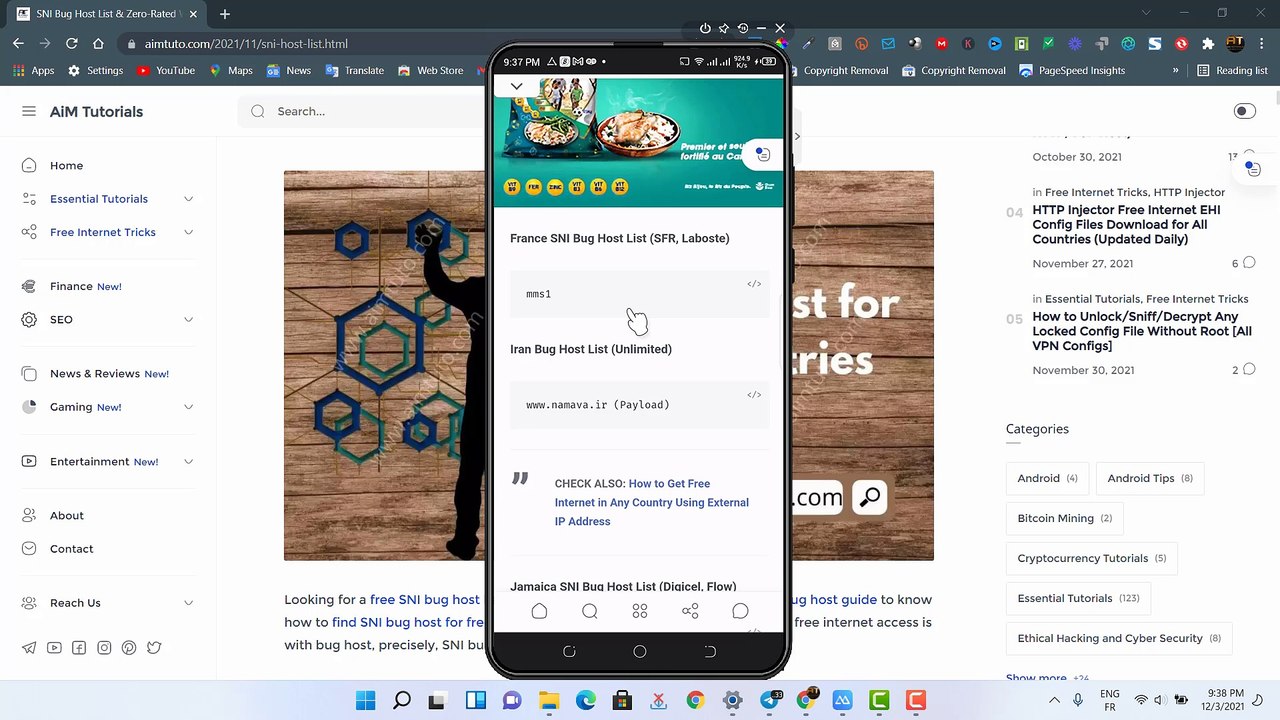Open Google Chrome from the taskbar
Viewport: 1280px width, 720px height.
pos(695,701)
